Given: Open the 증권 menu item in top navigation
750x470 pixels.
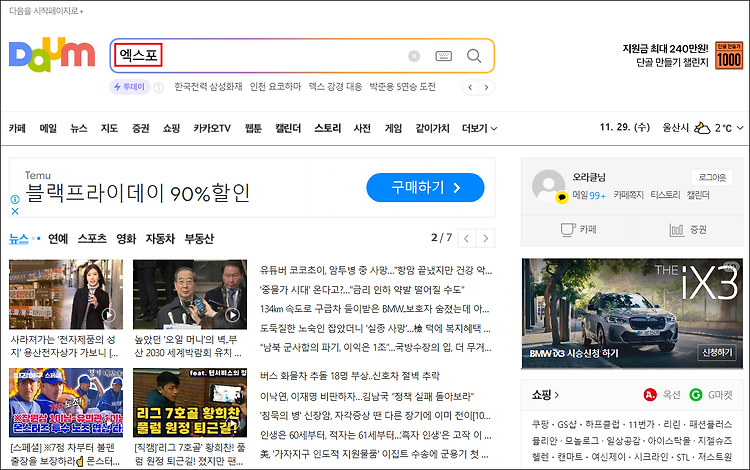Looking at the screenshot, I should click(141, 128).
